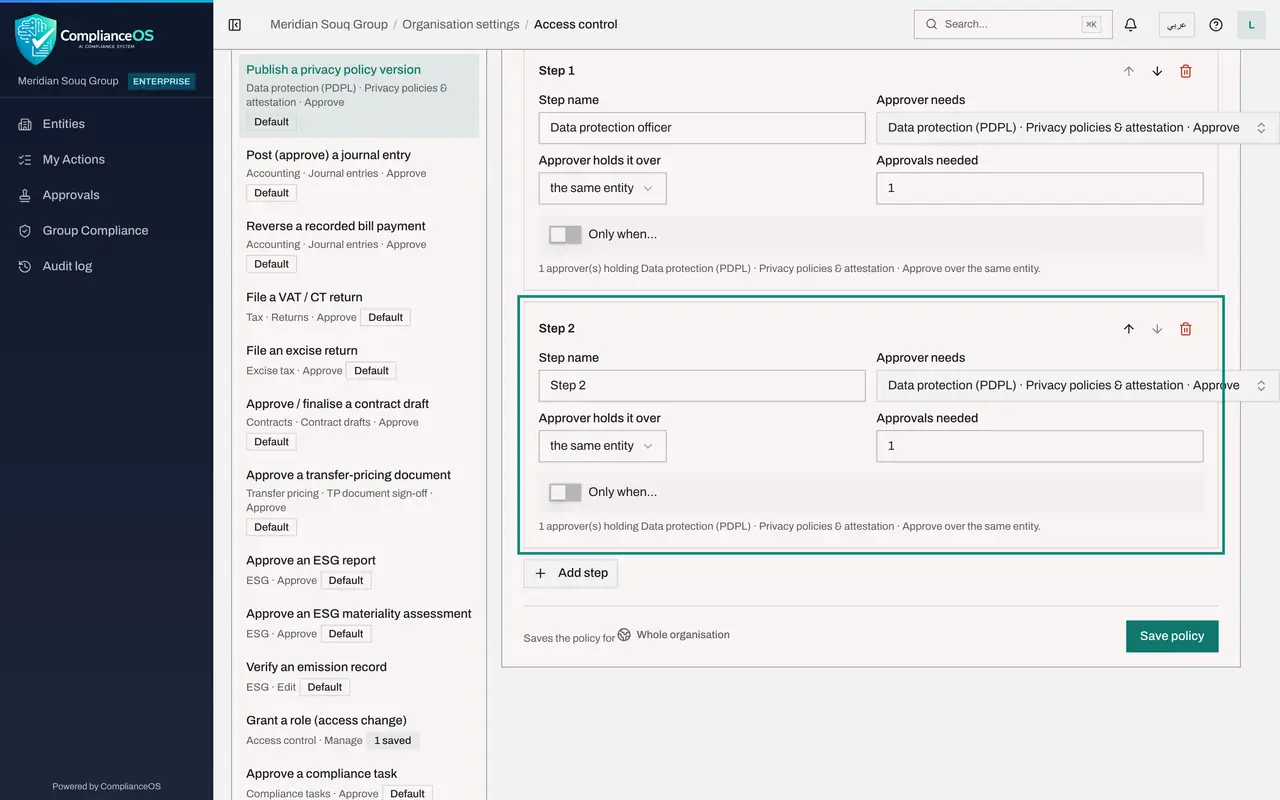1280x800 pixels.
Task: Delete Step 1 with trash icon
Action: [1186, 71]
